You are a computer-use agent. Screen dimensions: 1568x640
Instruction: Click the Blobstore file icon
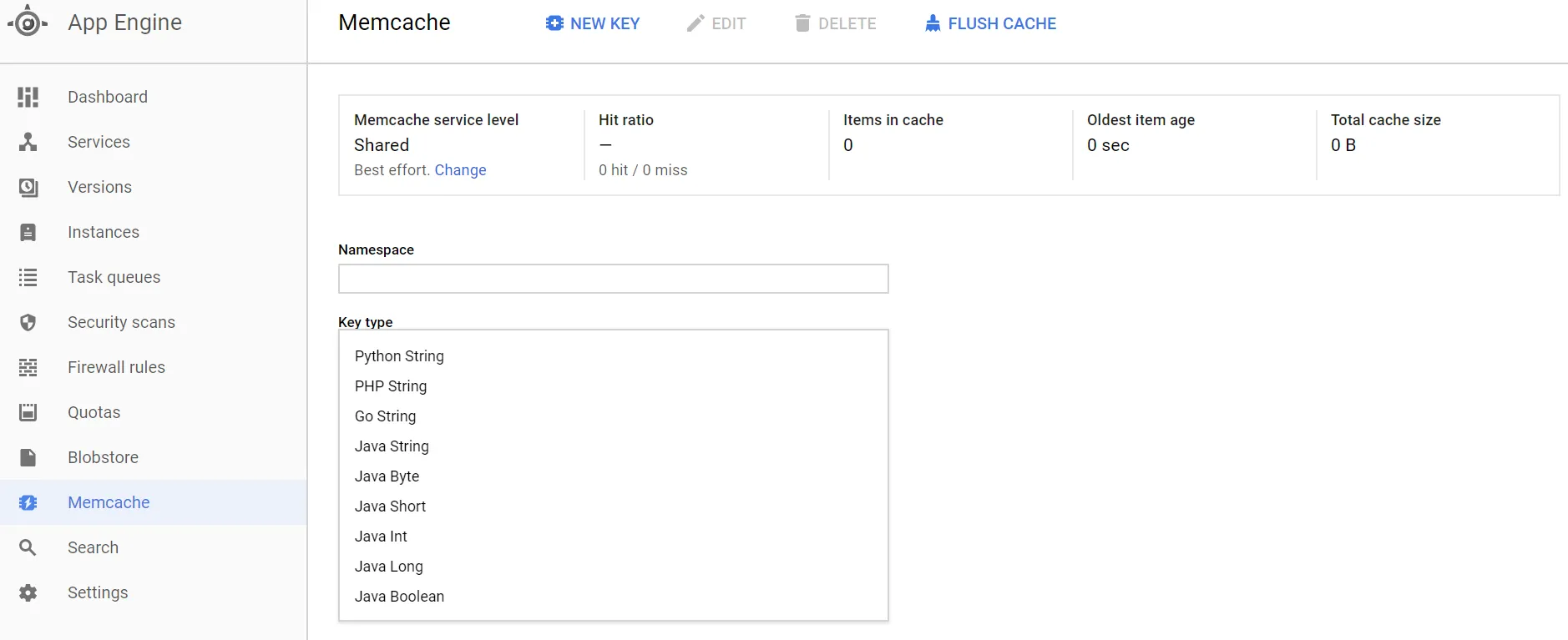tap(28, 457)
